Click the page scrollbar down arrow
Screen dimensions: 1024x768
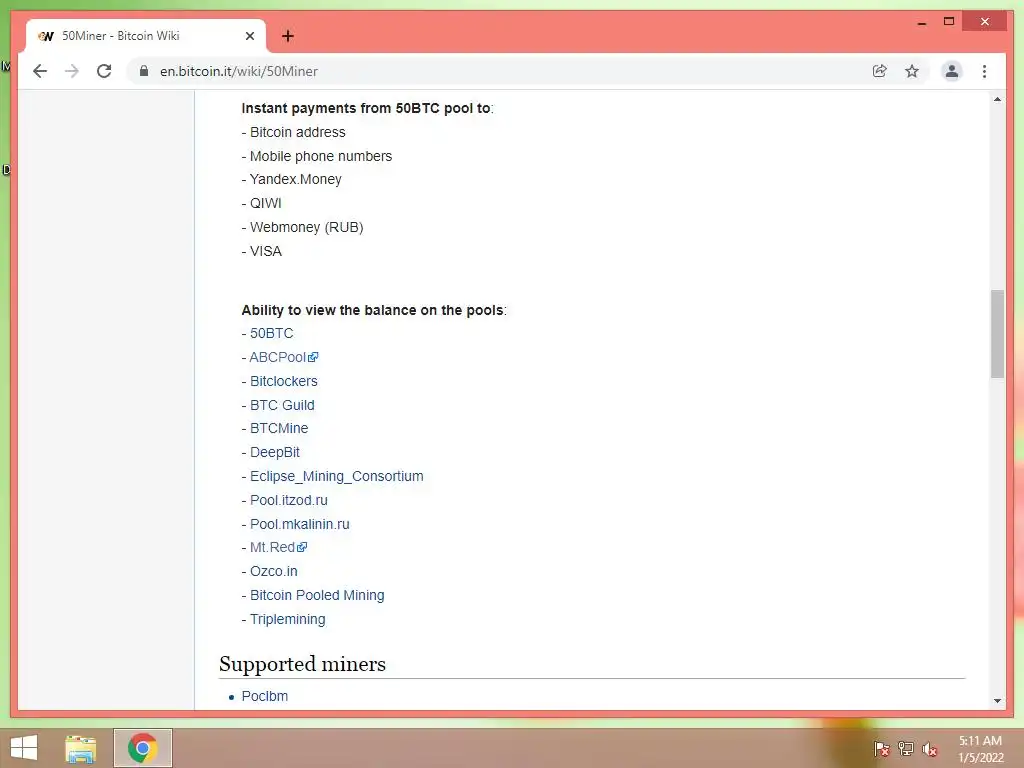pyautogui.click(x=997, y=701)
